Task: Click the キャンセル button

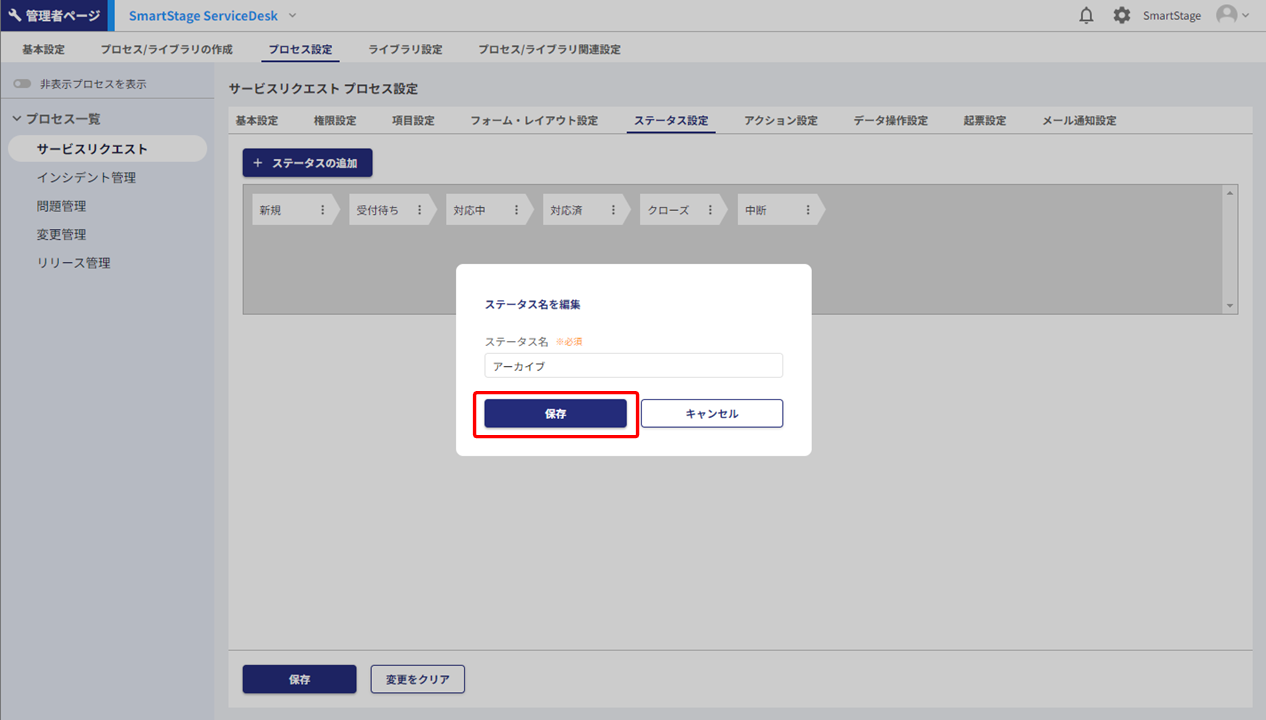Action: [x=711, y=414]
